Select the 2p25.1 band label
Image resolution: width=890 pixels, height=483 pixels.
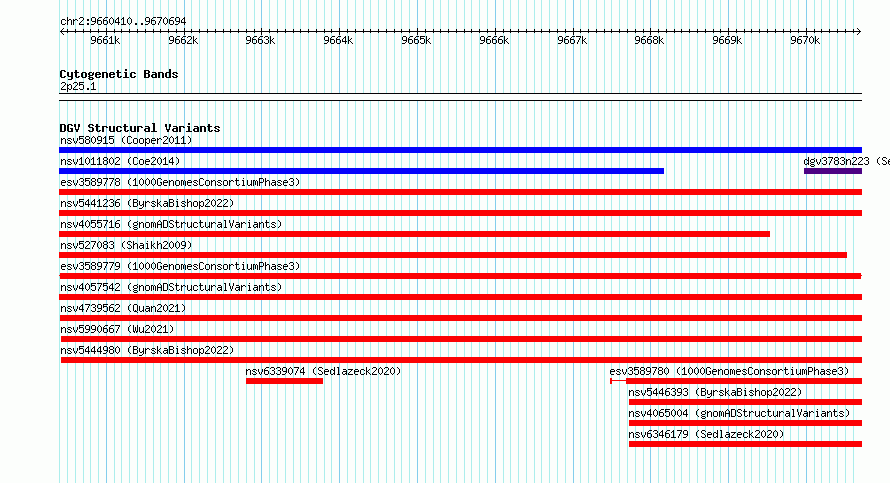click(78, 87)
